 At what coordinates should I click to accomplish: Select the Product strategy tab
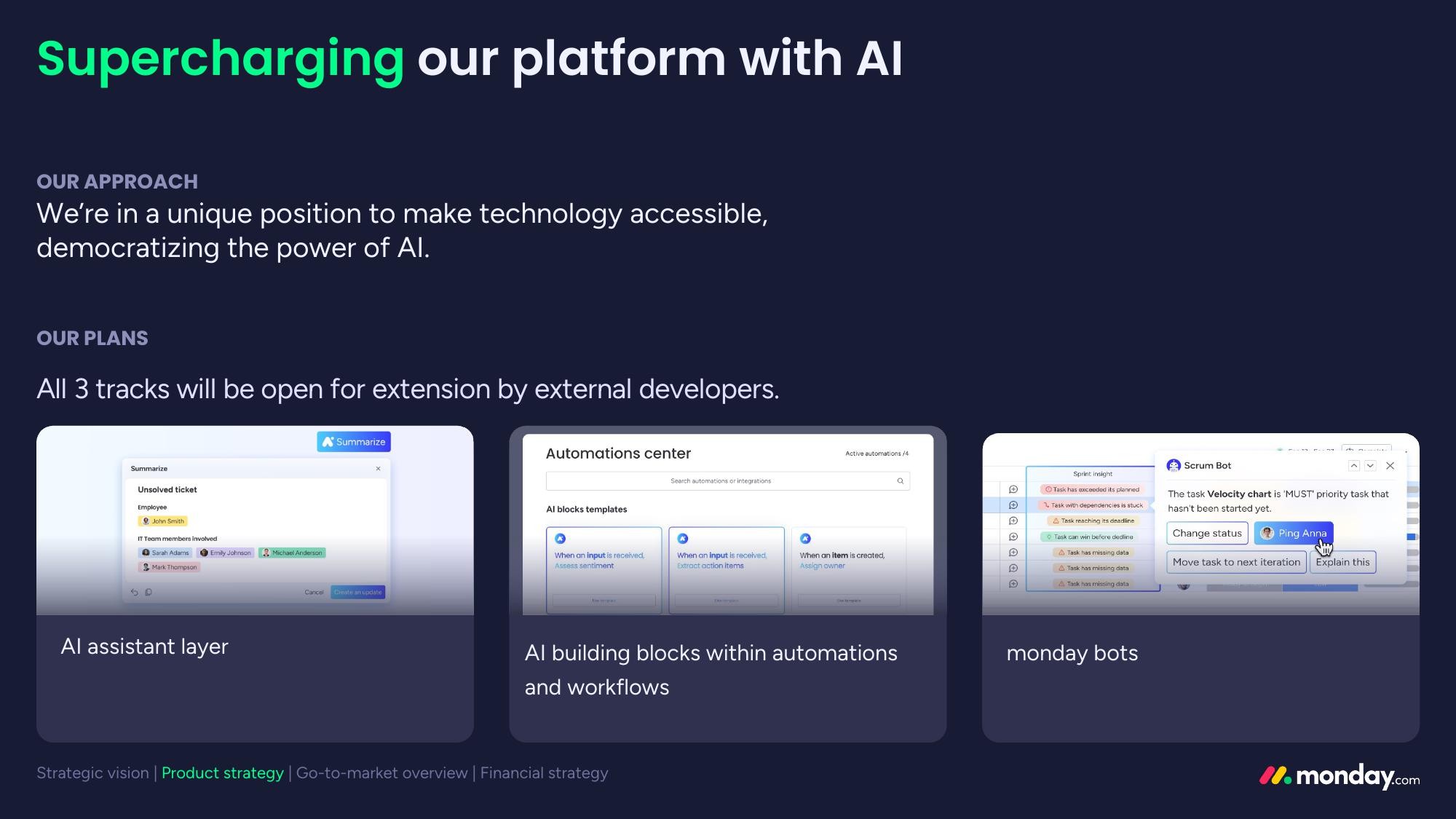[x=222, y=773]
